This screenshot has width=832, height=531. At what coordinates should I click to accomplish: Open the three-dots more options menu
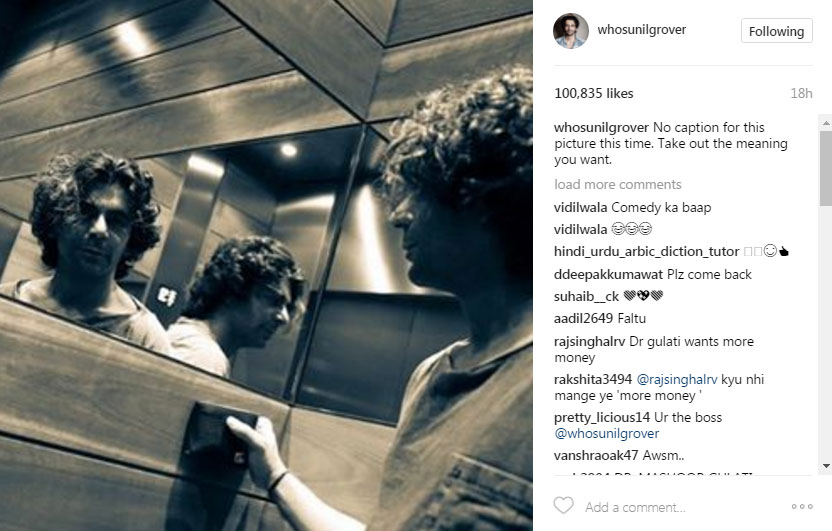click(x=802, y=507)
